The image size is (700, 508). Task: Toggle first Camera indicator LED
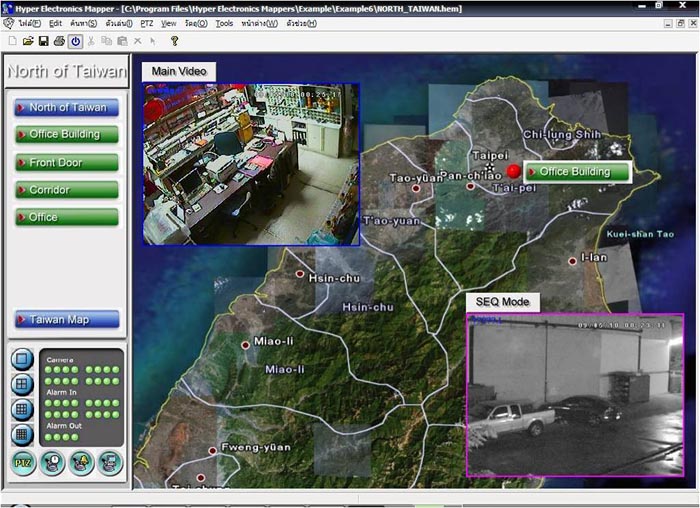point(48,370)
